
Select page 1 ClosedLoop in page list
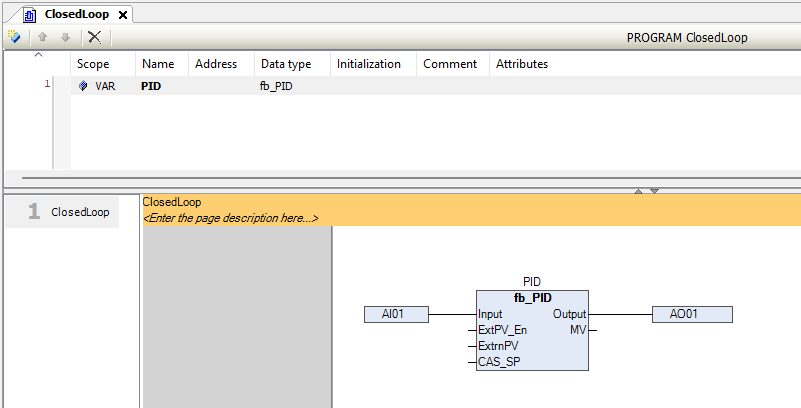click(62, 211)
